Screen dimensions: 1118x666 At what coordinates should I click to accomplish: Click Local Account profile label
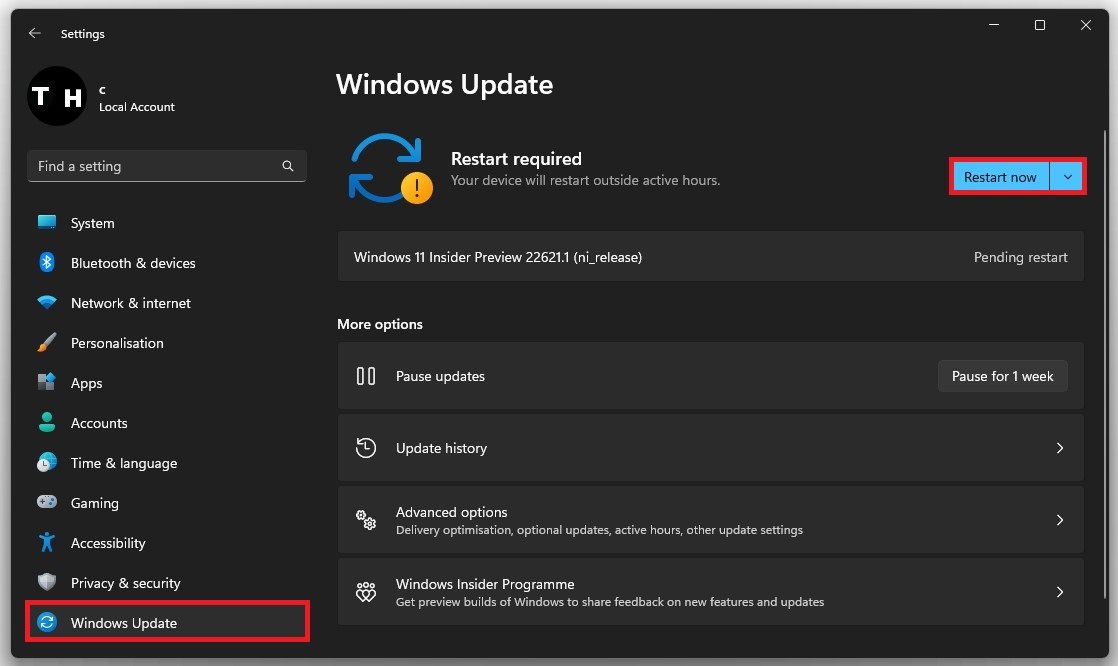(137, 107)
